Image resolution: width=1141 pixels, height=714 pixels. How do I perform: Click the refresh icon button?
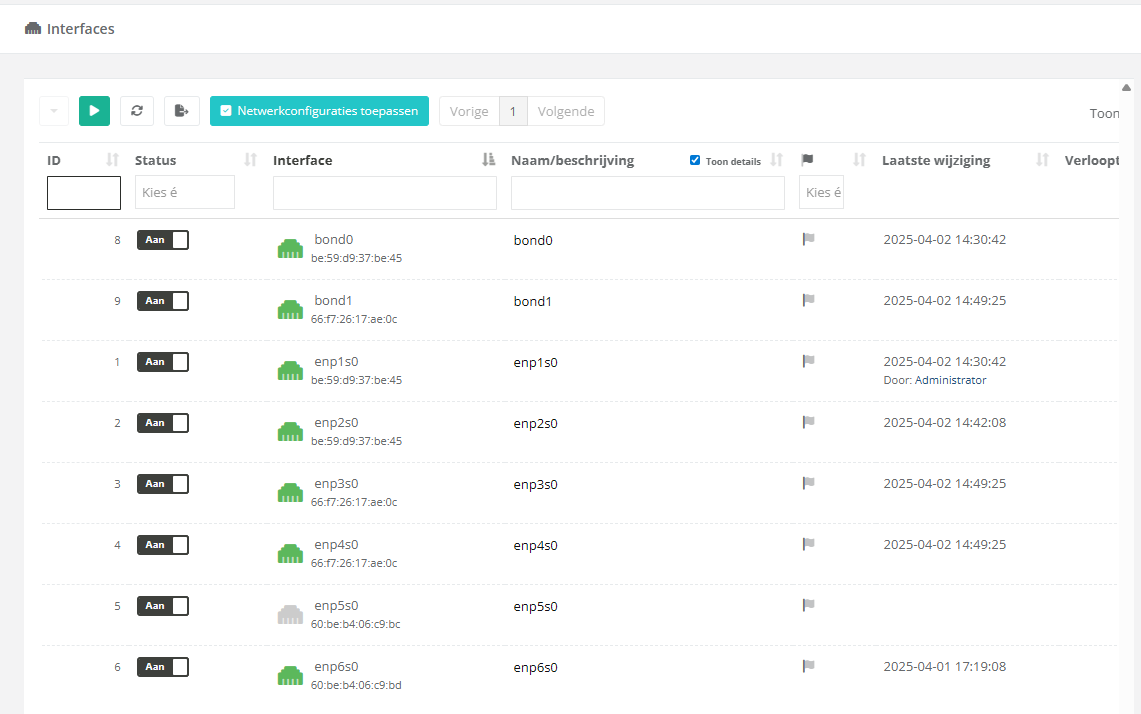136,111
